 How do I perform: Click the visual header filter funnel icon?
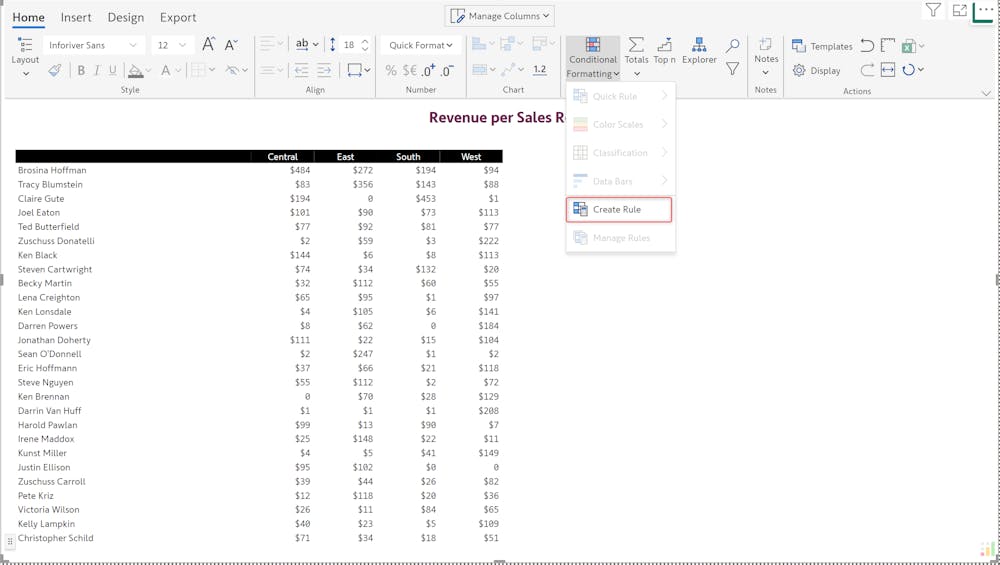(933, 10)
